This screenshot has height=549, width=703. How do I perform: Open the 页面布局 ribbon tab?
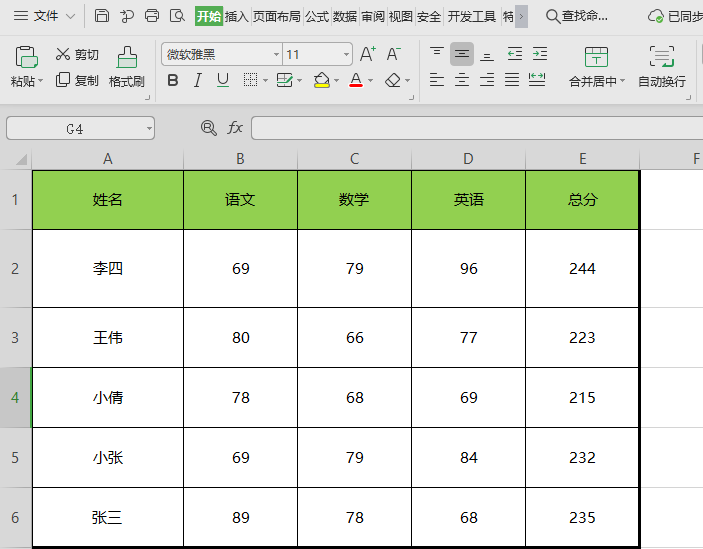276,16
